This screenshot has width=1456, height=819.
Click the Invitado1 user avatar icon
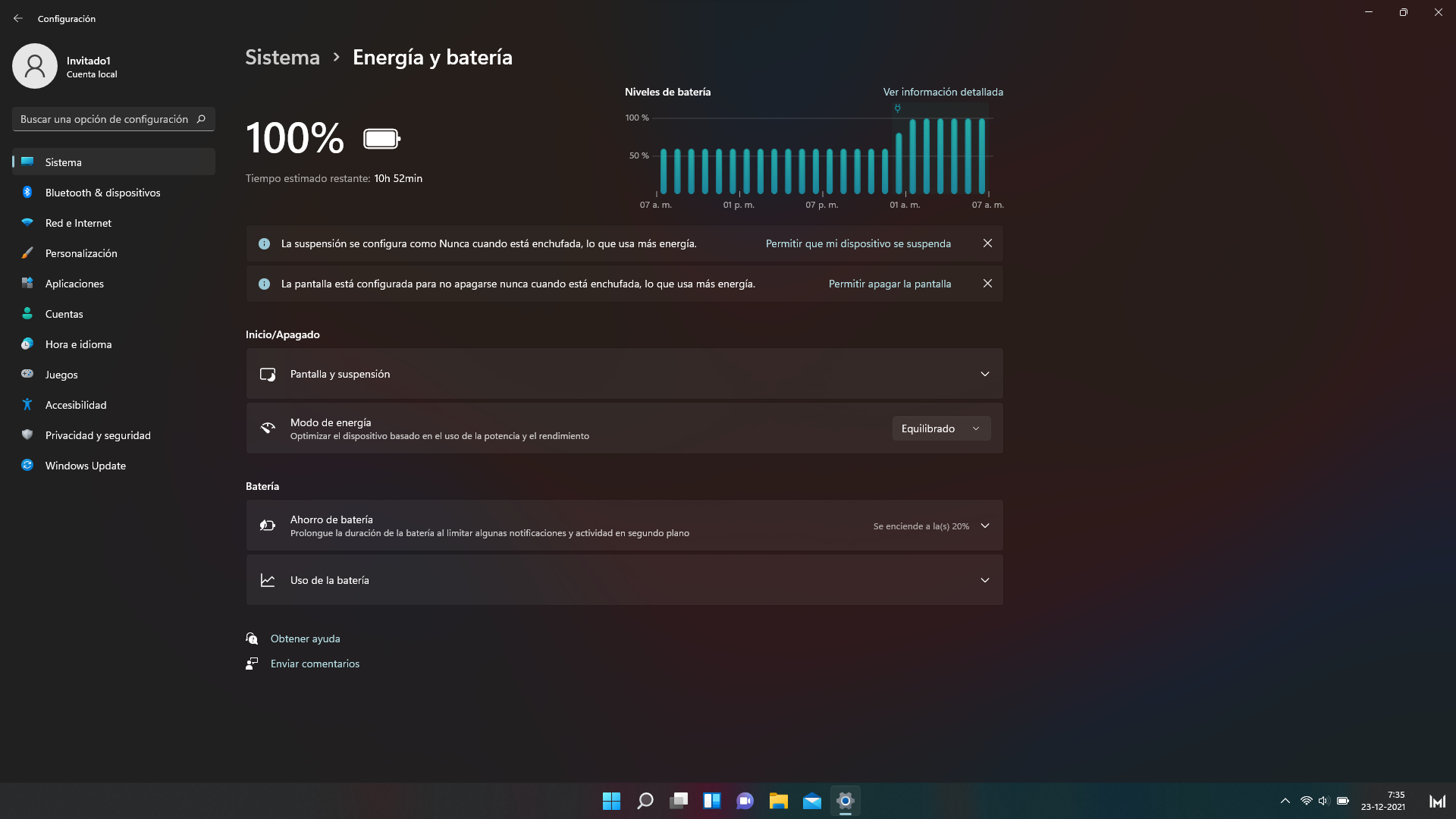(x=35, y=66)
